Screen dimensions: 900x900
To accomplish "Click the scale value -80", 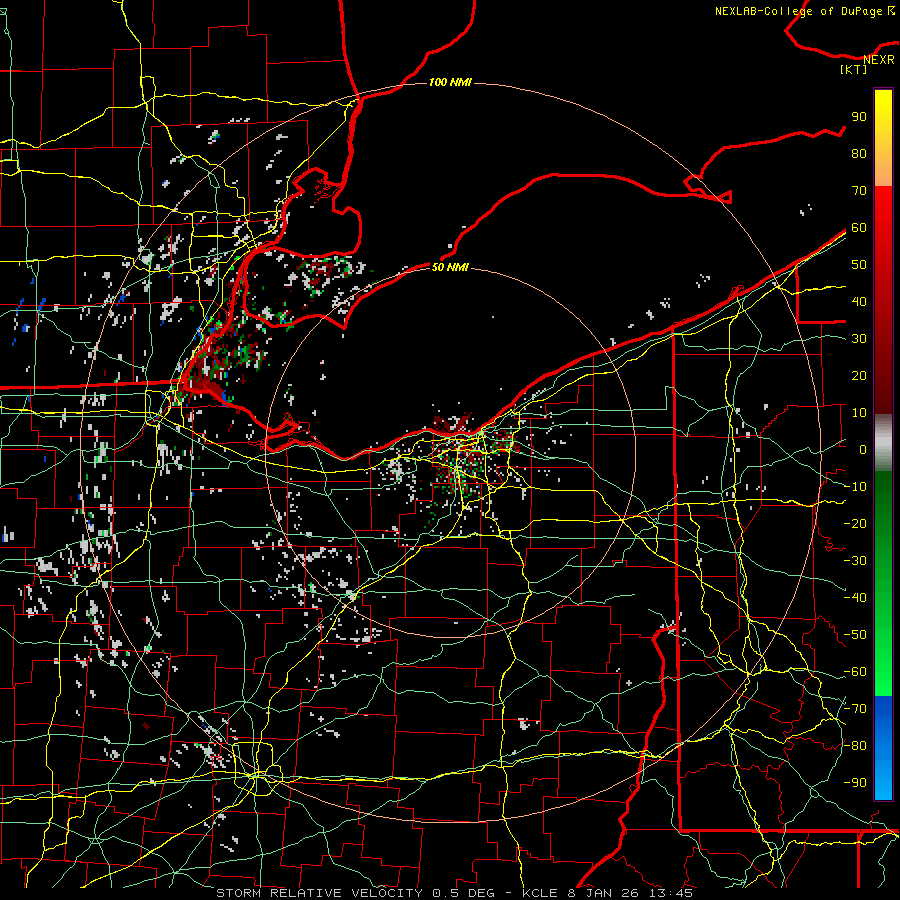I will click(x=855, y=746).
